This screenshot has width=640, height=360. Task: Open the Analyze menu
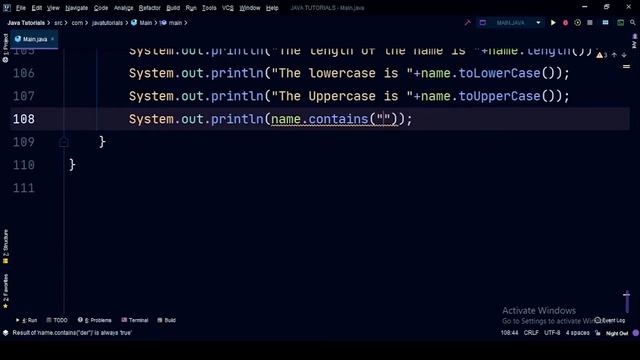click(x=123, y=8)
